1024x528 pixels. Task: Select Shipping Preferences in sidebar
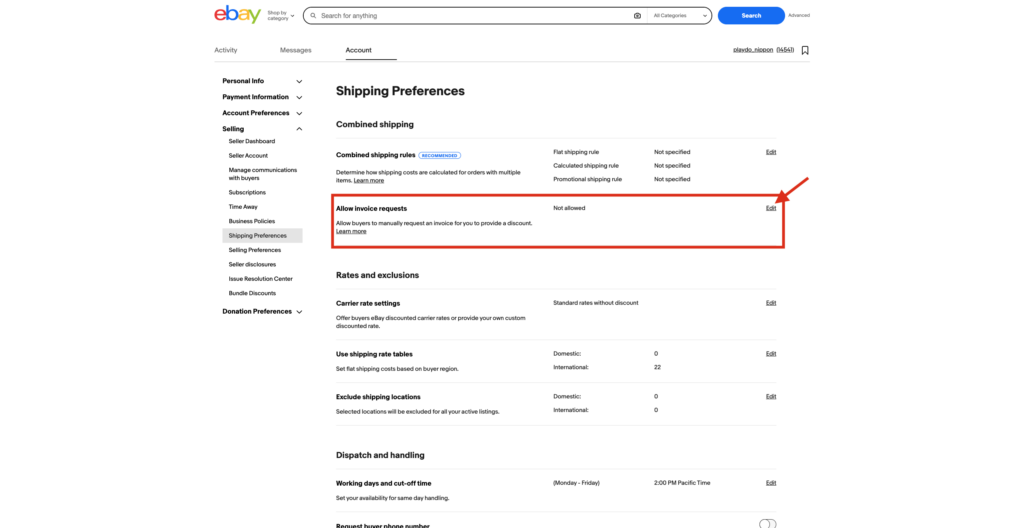262,235
